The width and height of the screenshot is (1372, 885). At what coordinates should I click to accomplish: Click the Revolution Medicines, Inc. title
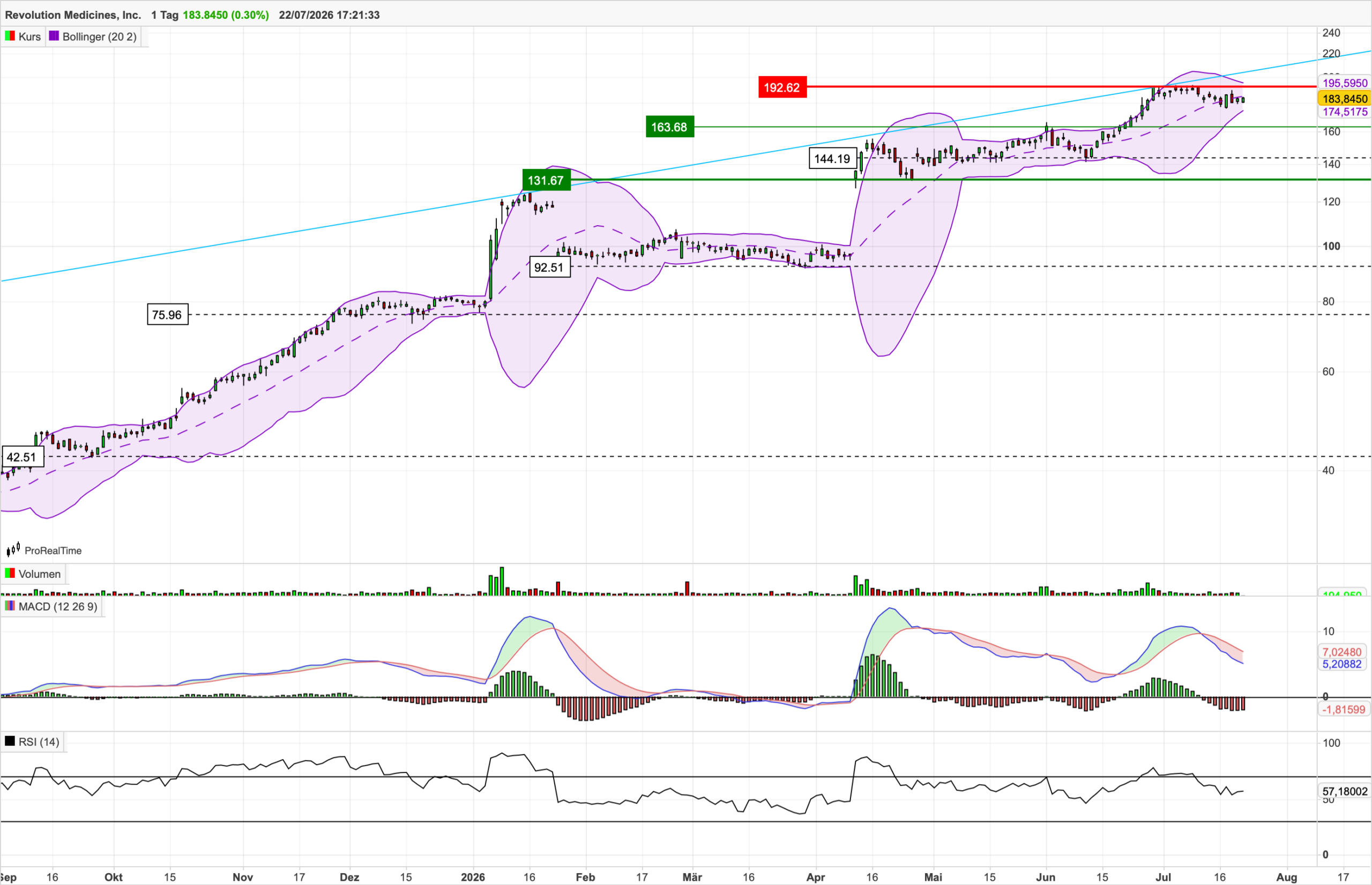73,15
